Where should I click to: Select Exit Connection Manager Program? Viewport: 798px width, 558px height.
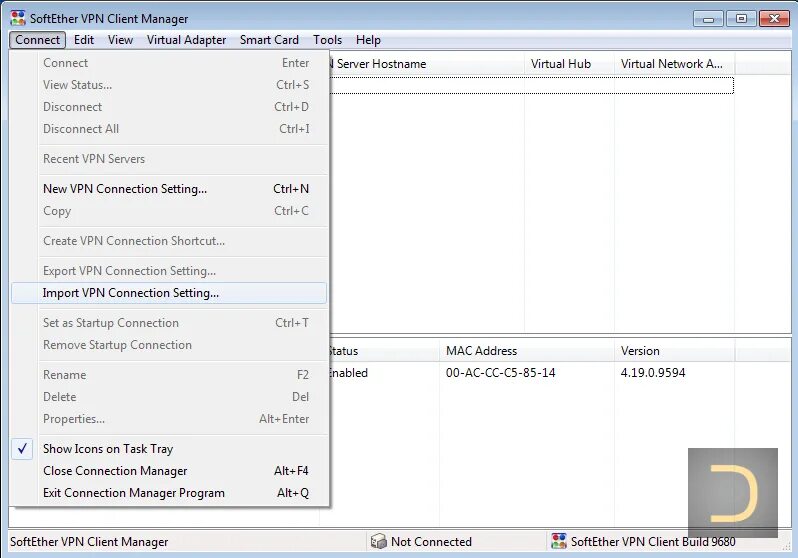pyautogui.click(x=169, y=493)
